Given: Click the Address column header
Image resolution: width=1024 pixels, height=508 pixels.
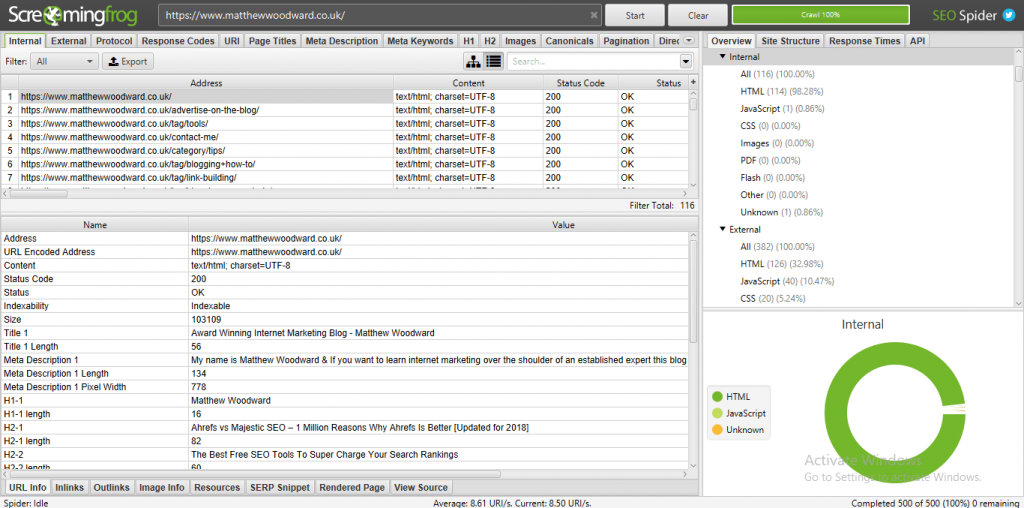Looking at the screenshot, I should [206, 83].
